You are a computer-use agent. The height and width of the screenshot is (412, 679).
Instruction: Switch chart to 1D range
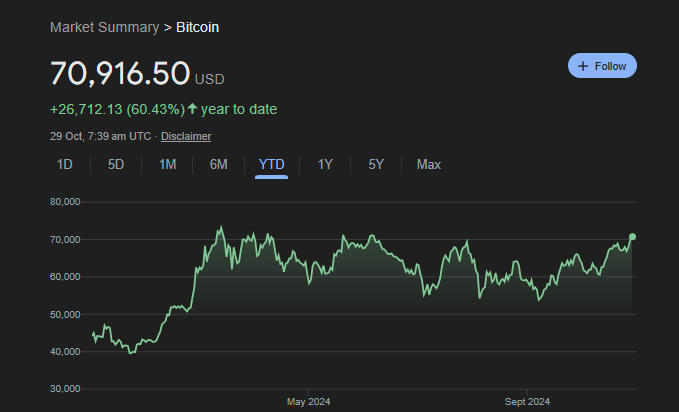click(x=65, y=165)
